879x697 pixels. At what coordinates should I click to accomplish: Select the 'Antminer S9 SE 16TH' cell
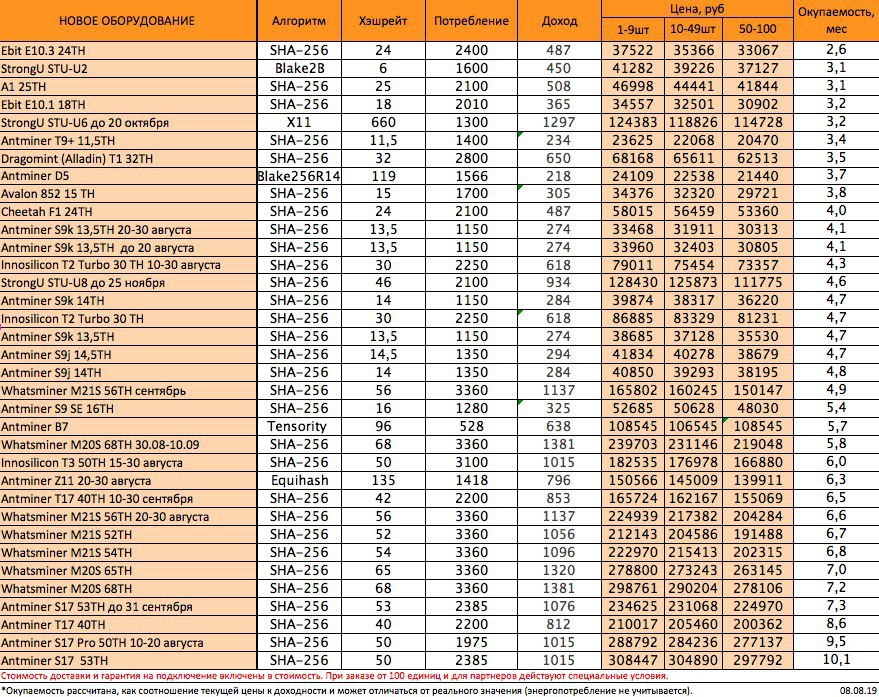coord(128,408)
